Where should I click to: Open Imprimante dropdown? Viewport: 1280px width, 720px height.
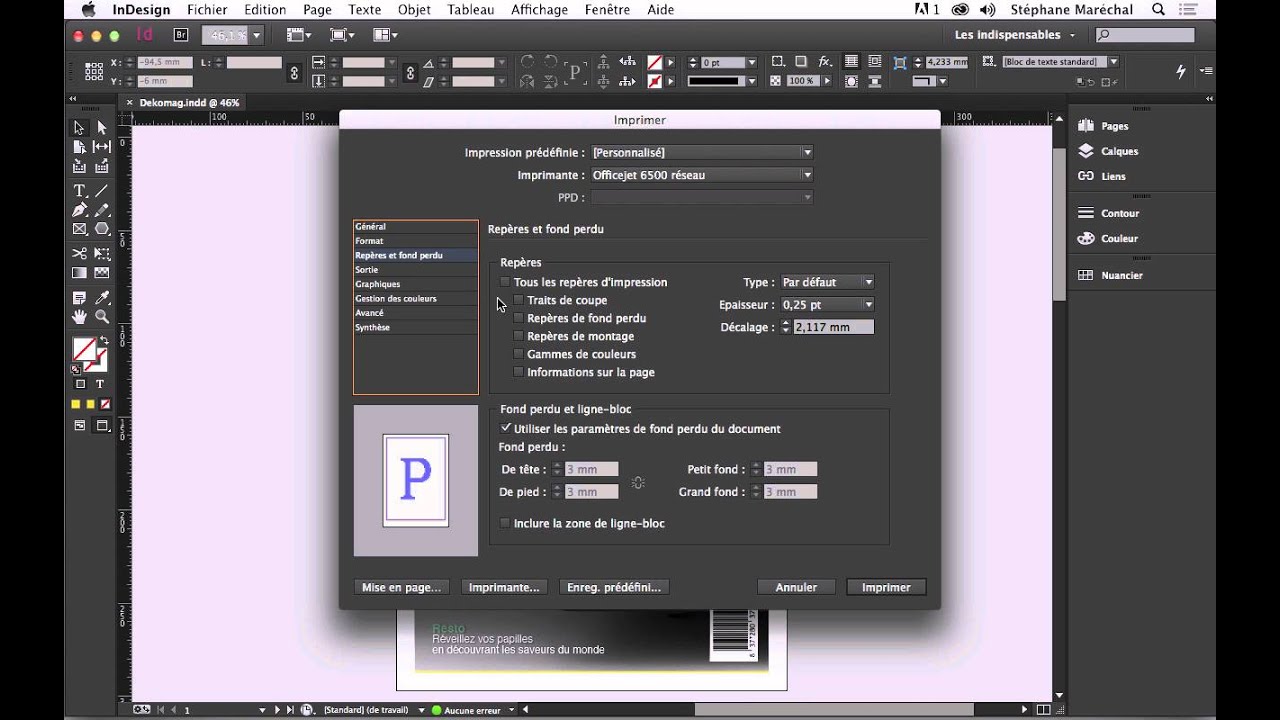pyautogui.click(x=702, y=175)
